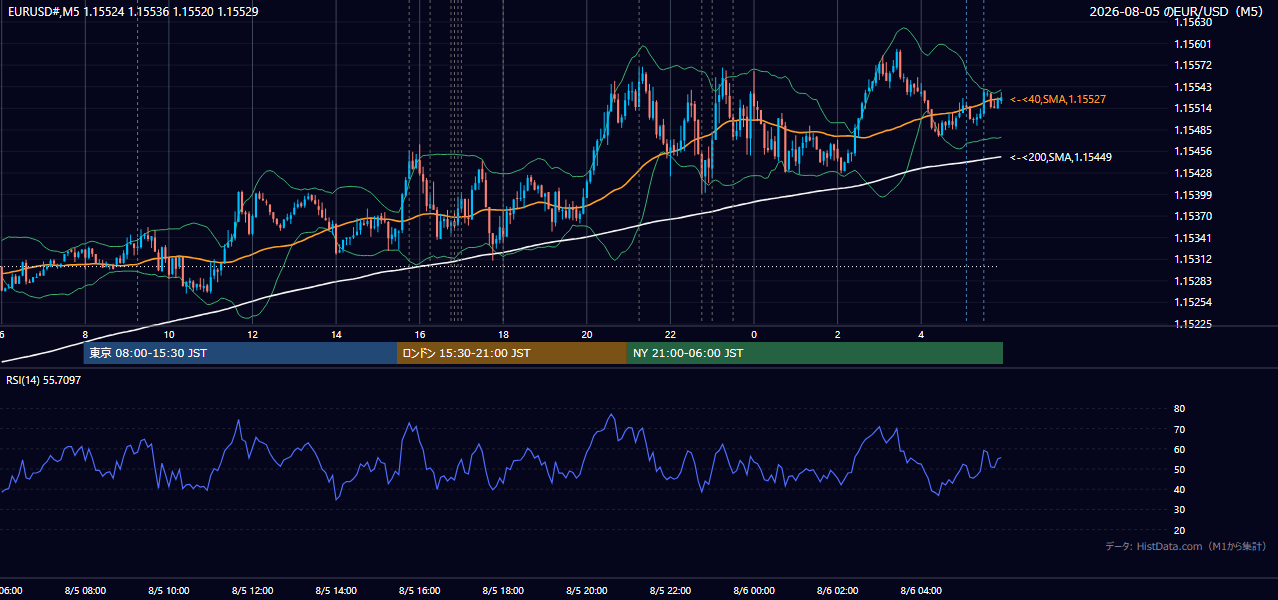
Task: Click hour label 22 on the price chart
Action: tap(671, 334)
